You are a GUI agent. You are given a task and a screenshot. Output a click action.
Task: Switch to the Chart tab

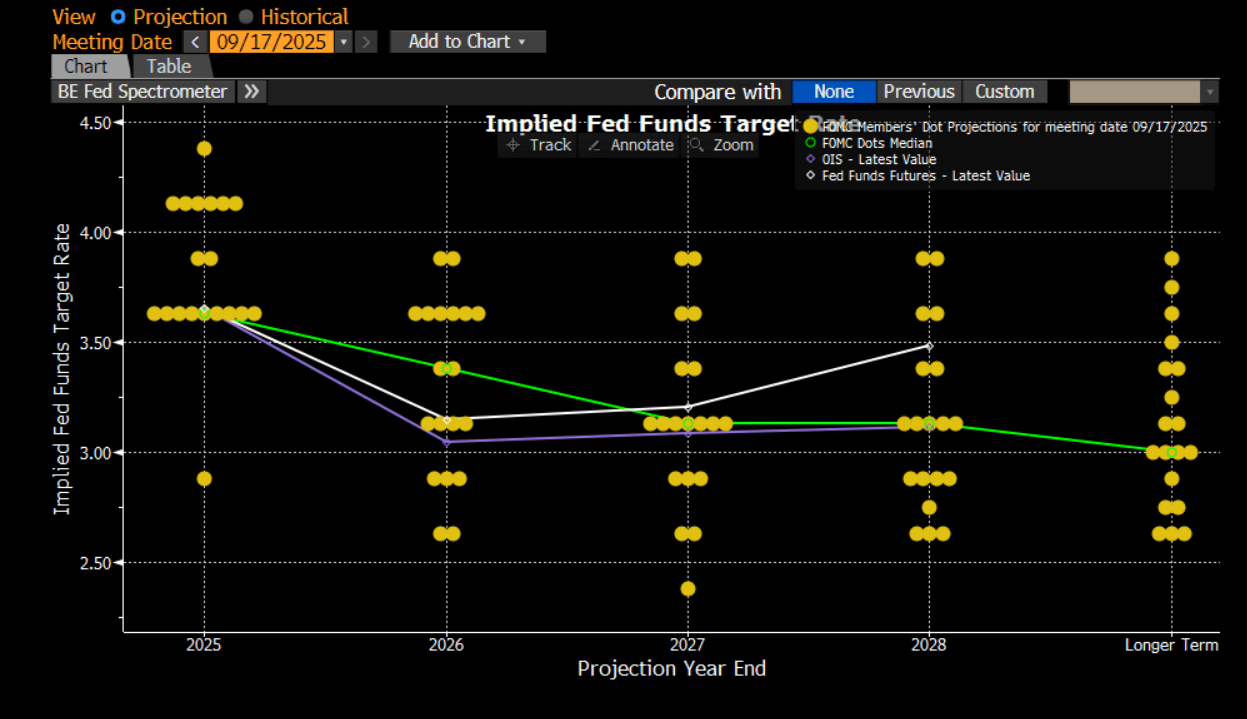coord(86,66)
